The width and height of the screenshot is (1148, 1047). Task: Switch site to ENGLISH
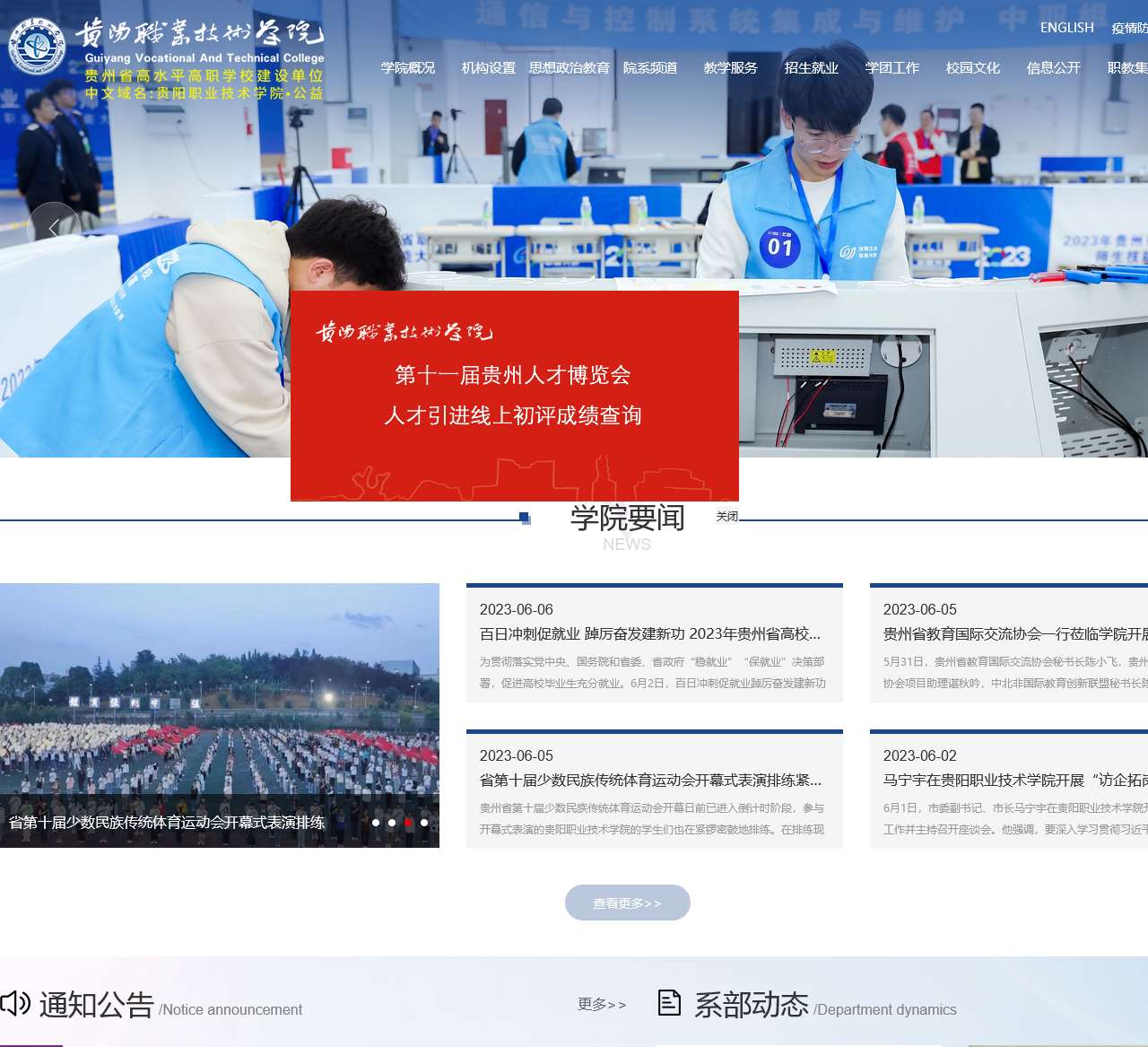(x=1067, y=28)
